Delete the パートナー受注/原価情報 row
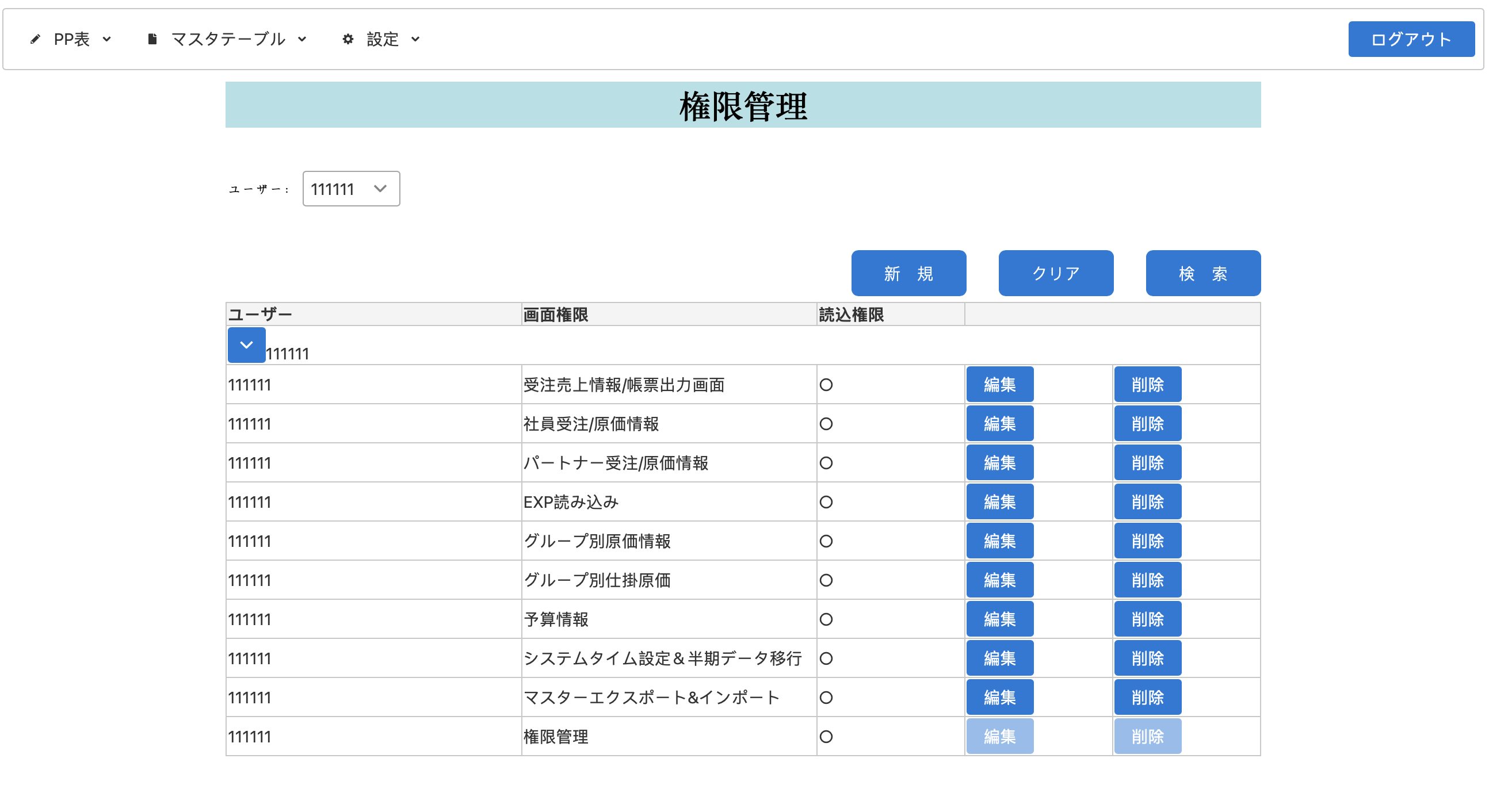 1147,462
